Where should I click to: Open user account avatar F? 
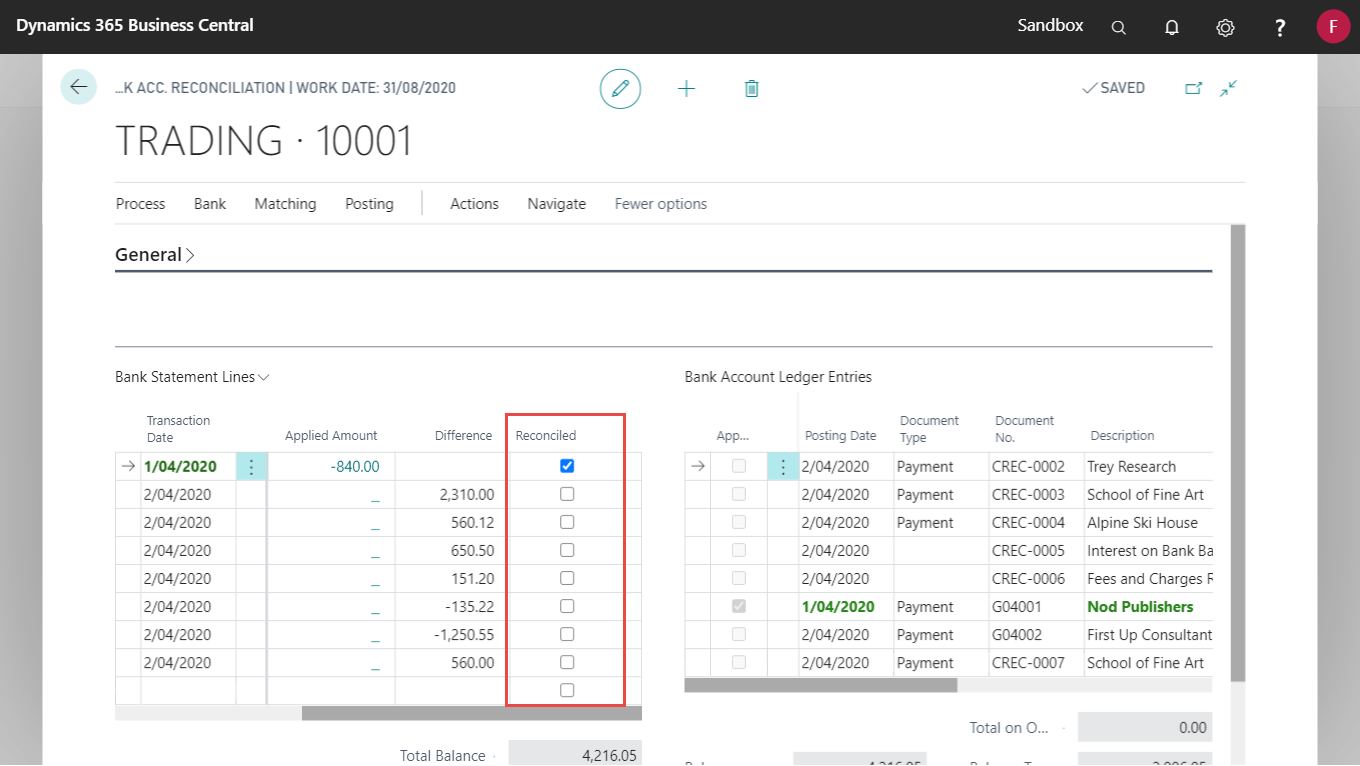click(x=1333, y=27)
